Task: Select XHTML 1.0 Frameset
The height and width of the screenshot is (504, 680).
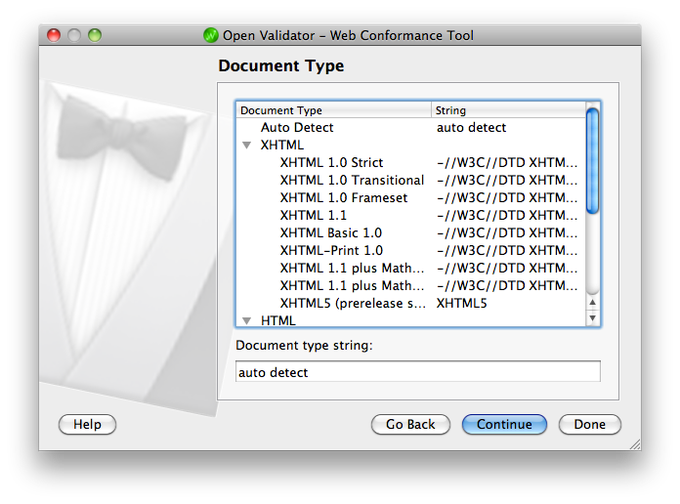Action: 411,198
